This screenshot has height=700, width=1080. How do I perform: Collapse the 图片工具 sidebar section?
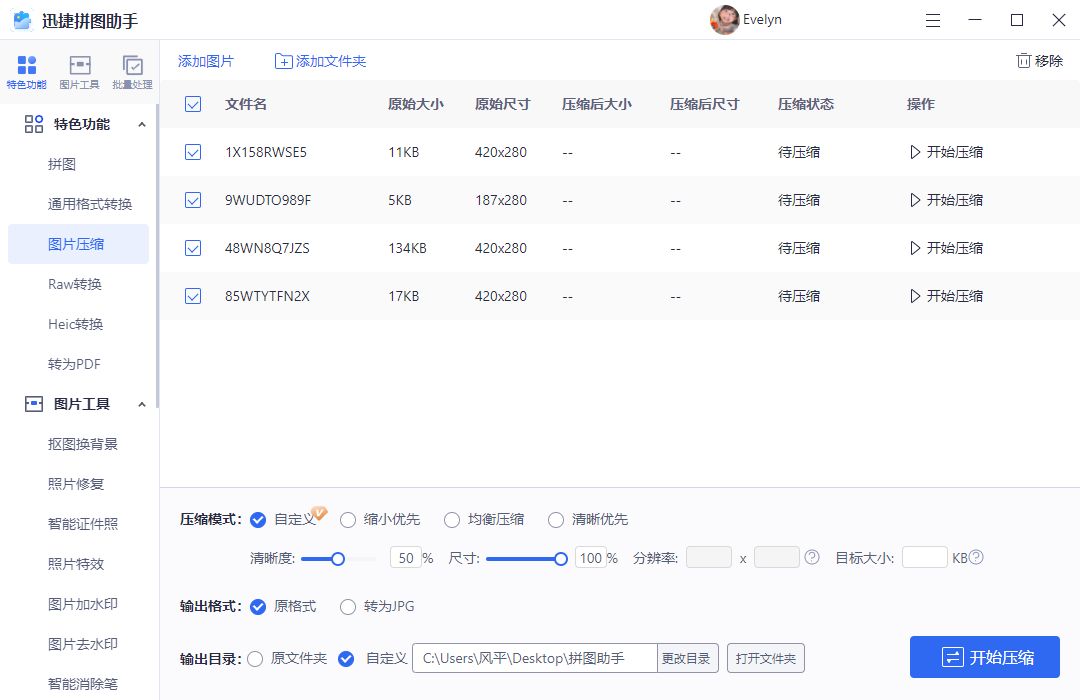143,404
